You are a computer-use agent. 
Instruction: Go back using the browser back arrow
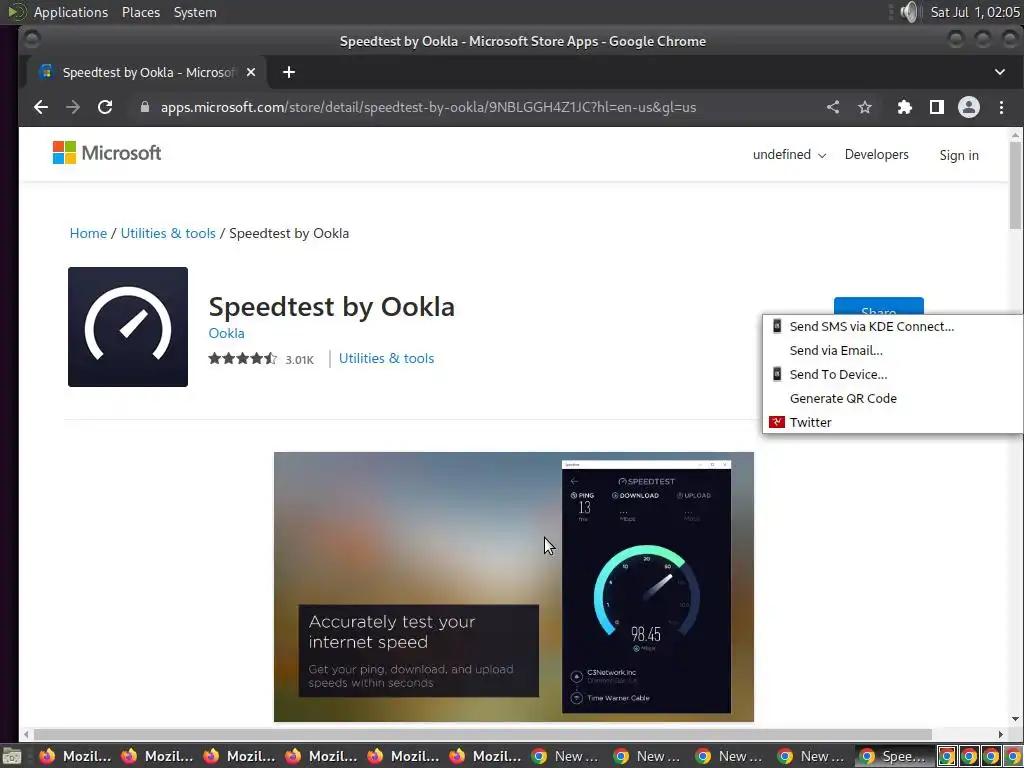[x=40, y=107]
